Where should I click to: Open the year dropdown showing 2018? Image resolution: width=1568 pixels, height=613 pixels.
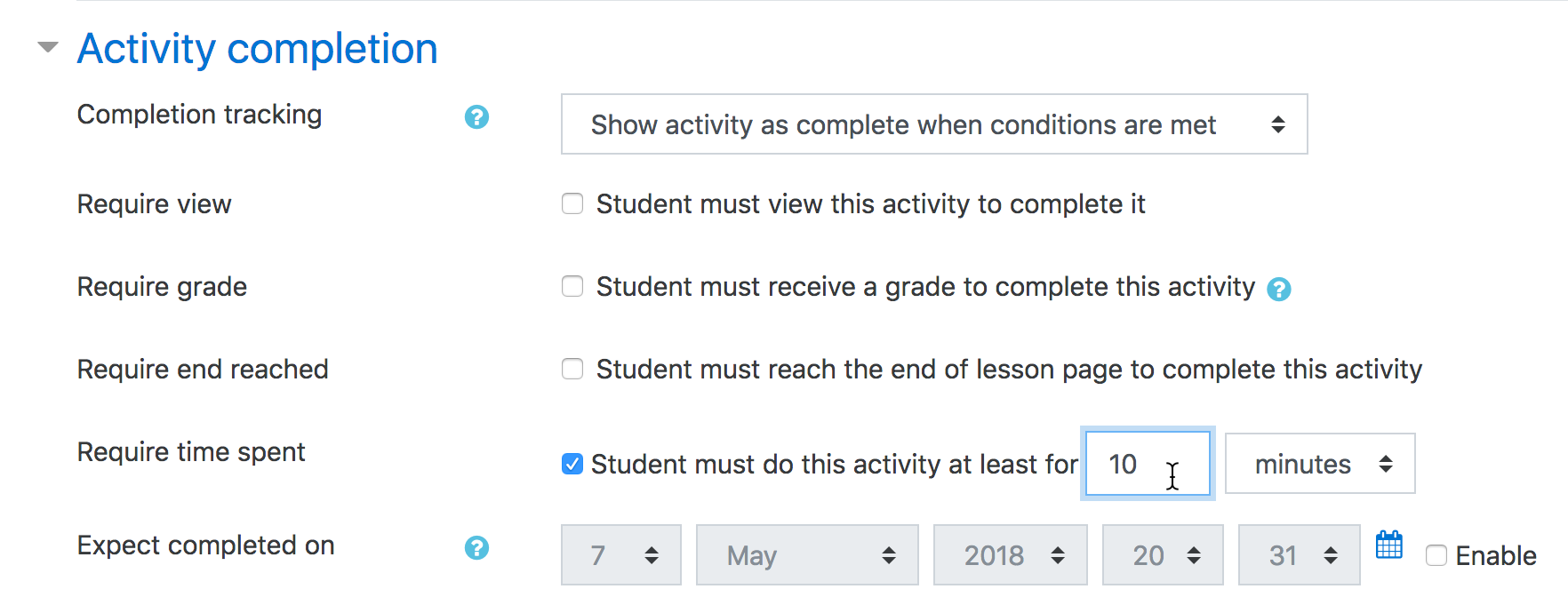point(1010,555)
